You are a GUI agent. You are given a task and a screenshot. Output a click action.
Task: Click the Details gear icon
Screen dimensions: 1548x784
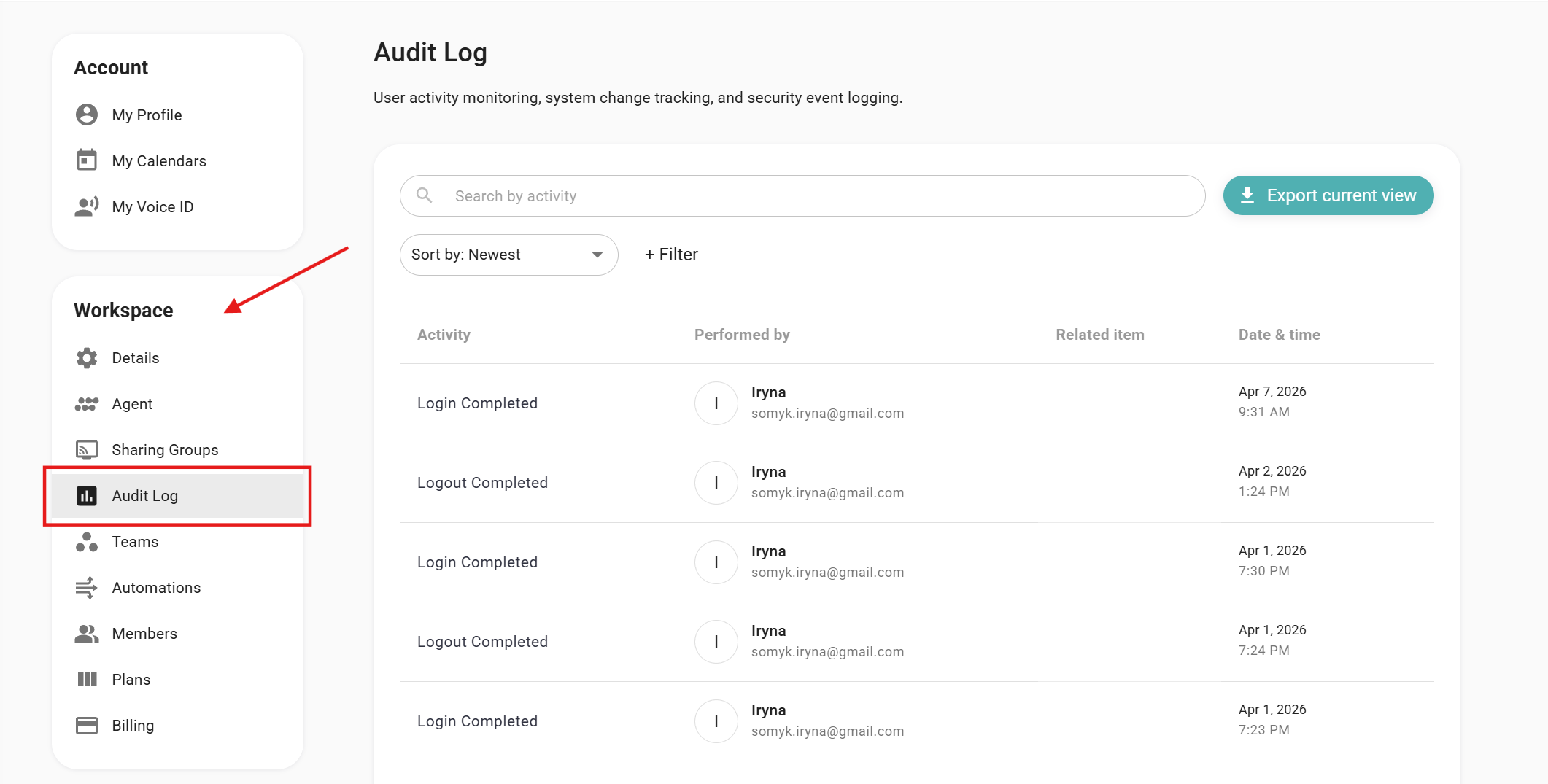point(87,358)
